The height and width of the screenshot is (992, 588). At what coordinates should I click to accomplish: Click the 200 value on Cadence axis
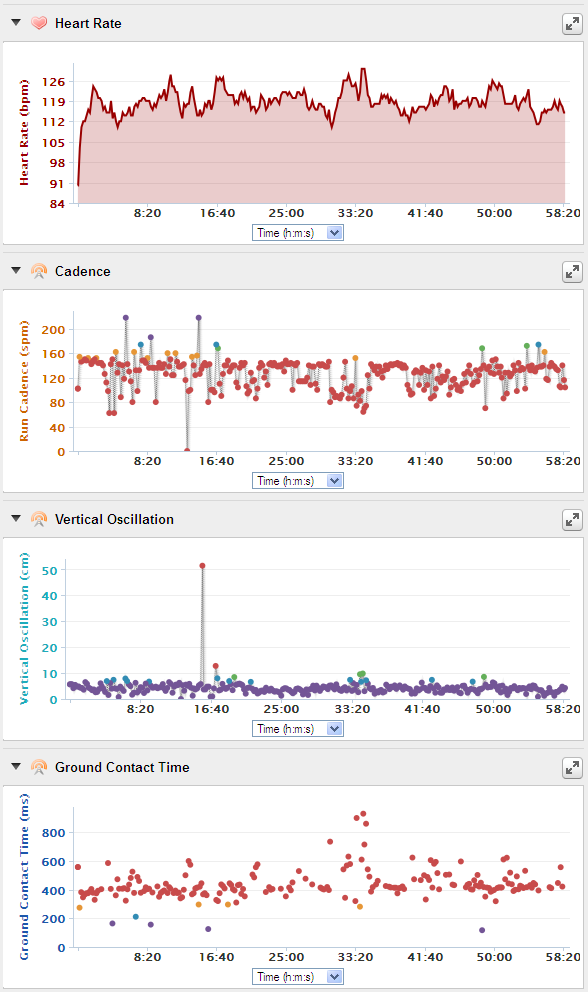[x=53, y=330]
